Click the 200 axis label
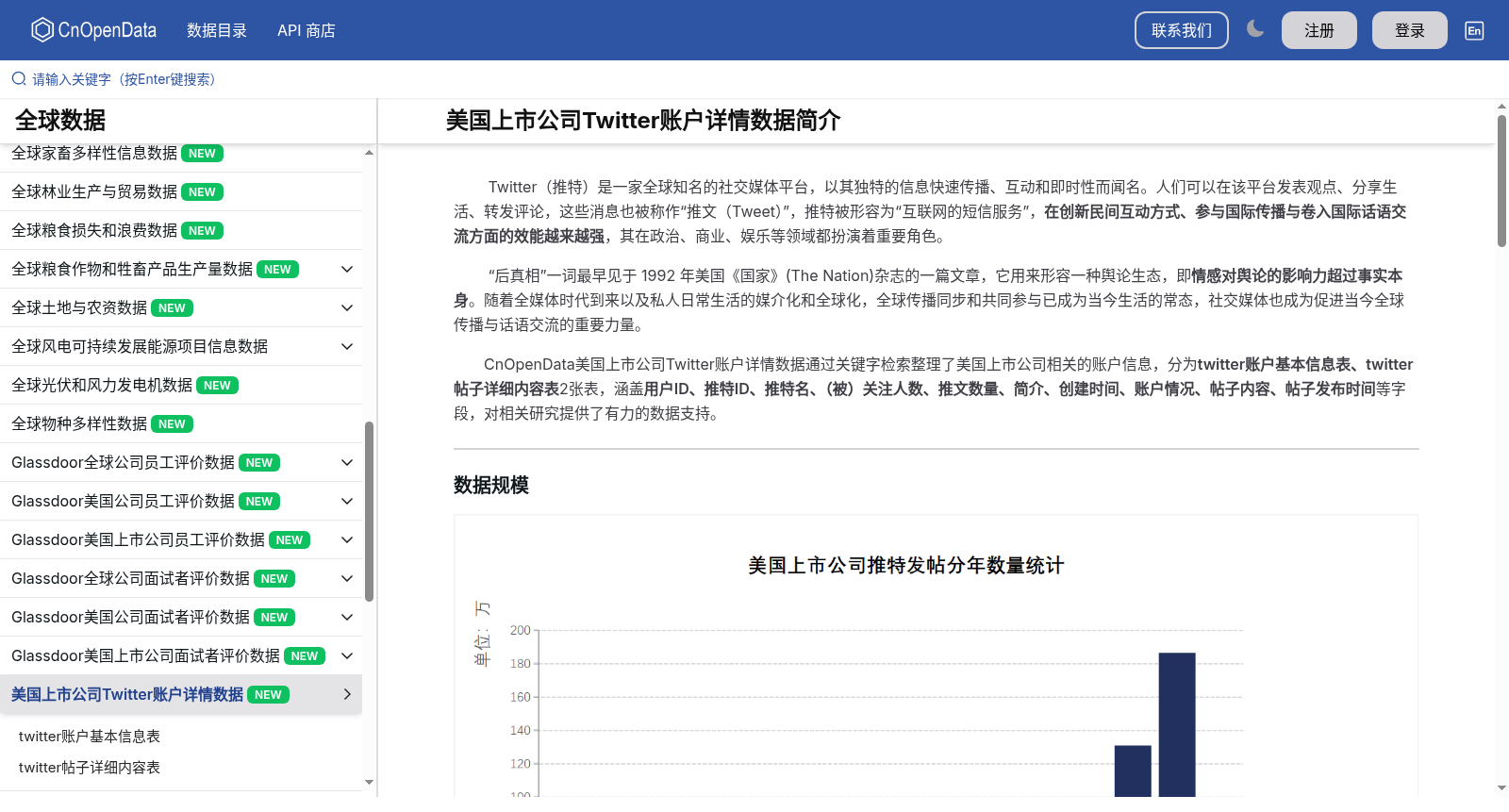Viewport: 1509px width, 812px height. coord(521,630)
